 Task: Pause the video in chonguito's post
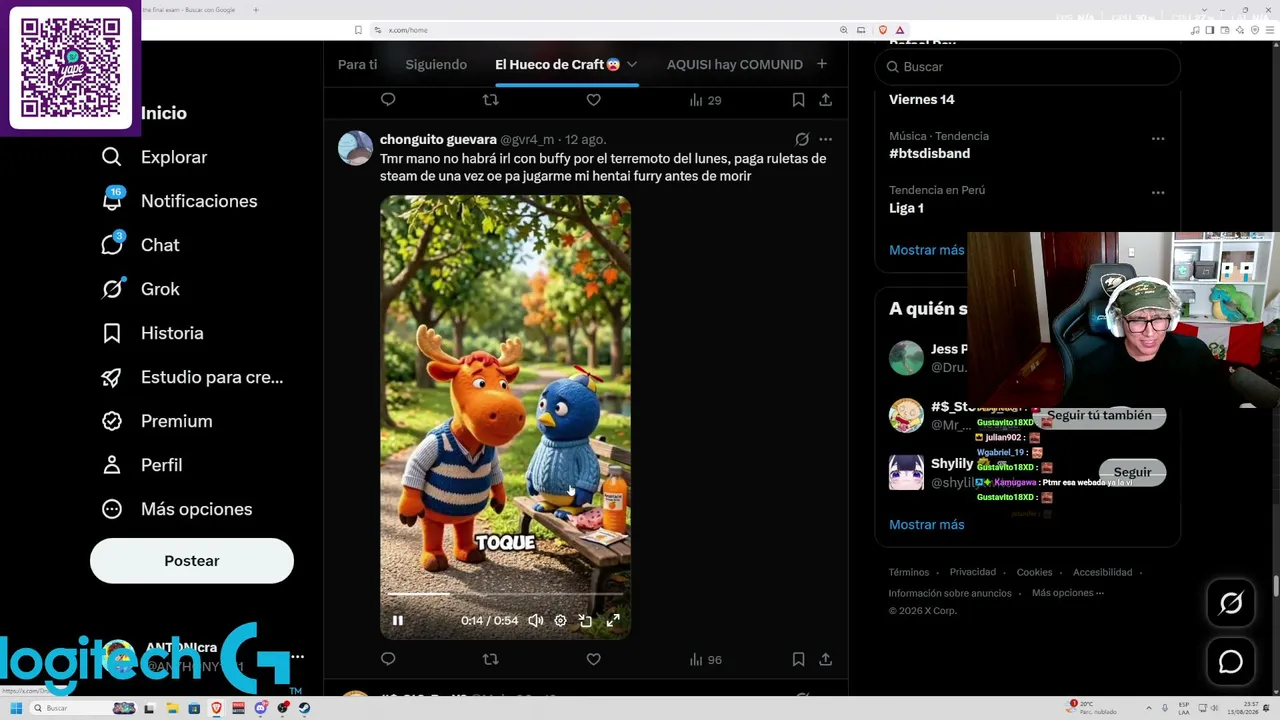click(x=398, y=620)
